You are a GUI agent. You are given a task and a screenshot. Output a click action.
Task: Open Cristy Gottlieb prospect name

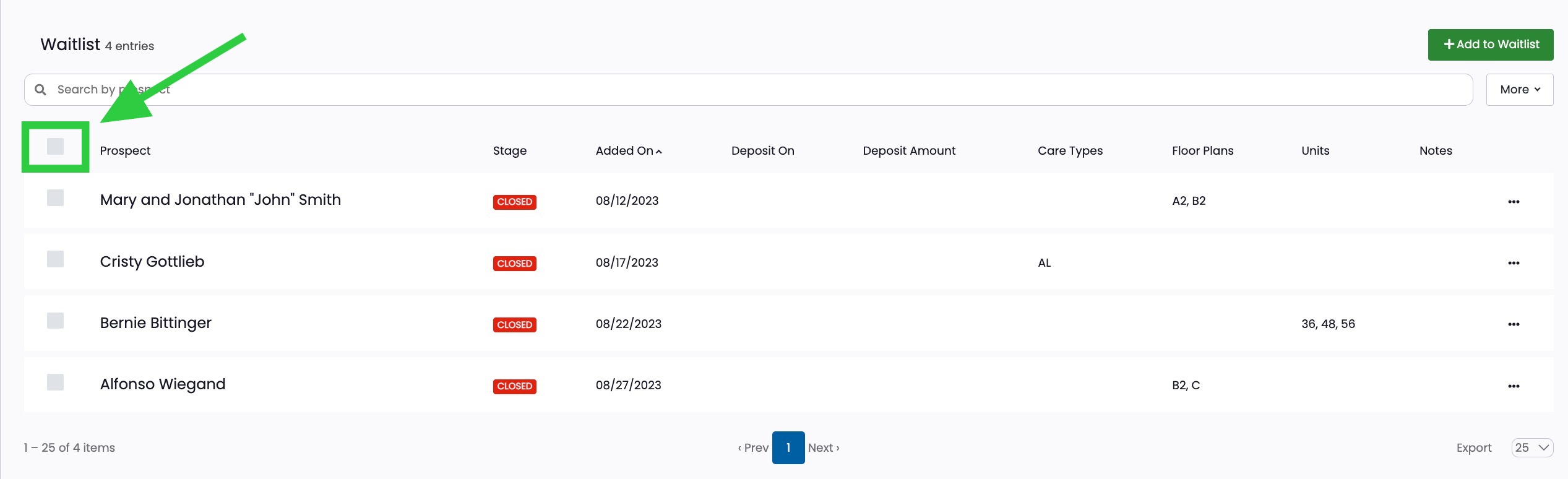point(152,262)
